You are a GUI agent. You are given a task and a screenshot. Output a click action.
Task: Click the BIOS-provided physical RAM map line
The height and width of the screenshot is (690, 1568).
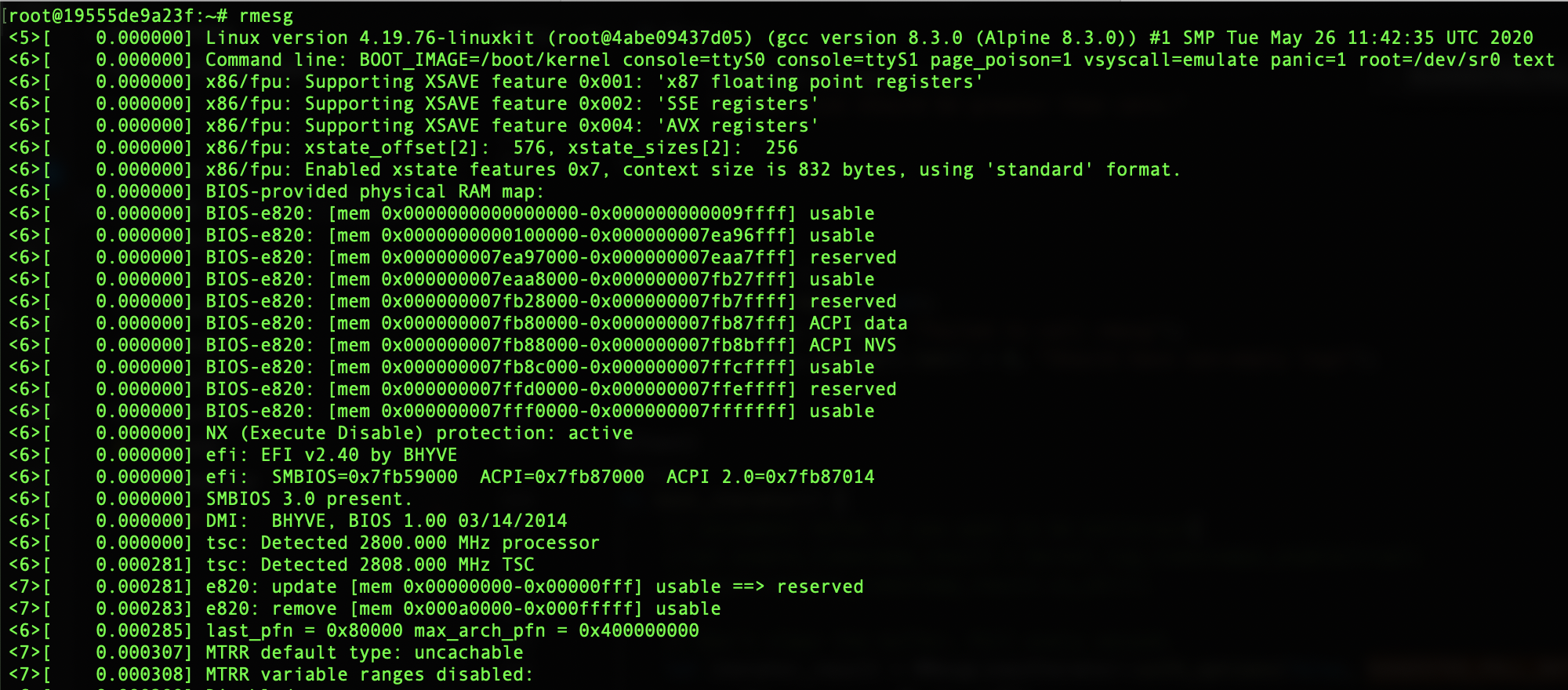(374, 191)
